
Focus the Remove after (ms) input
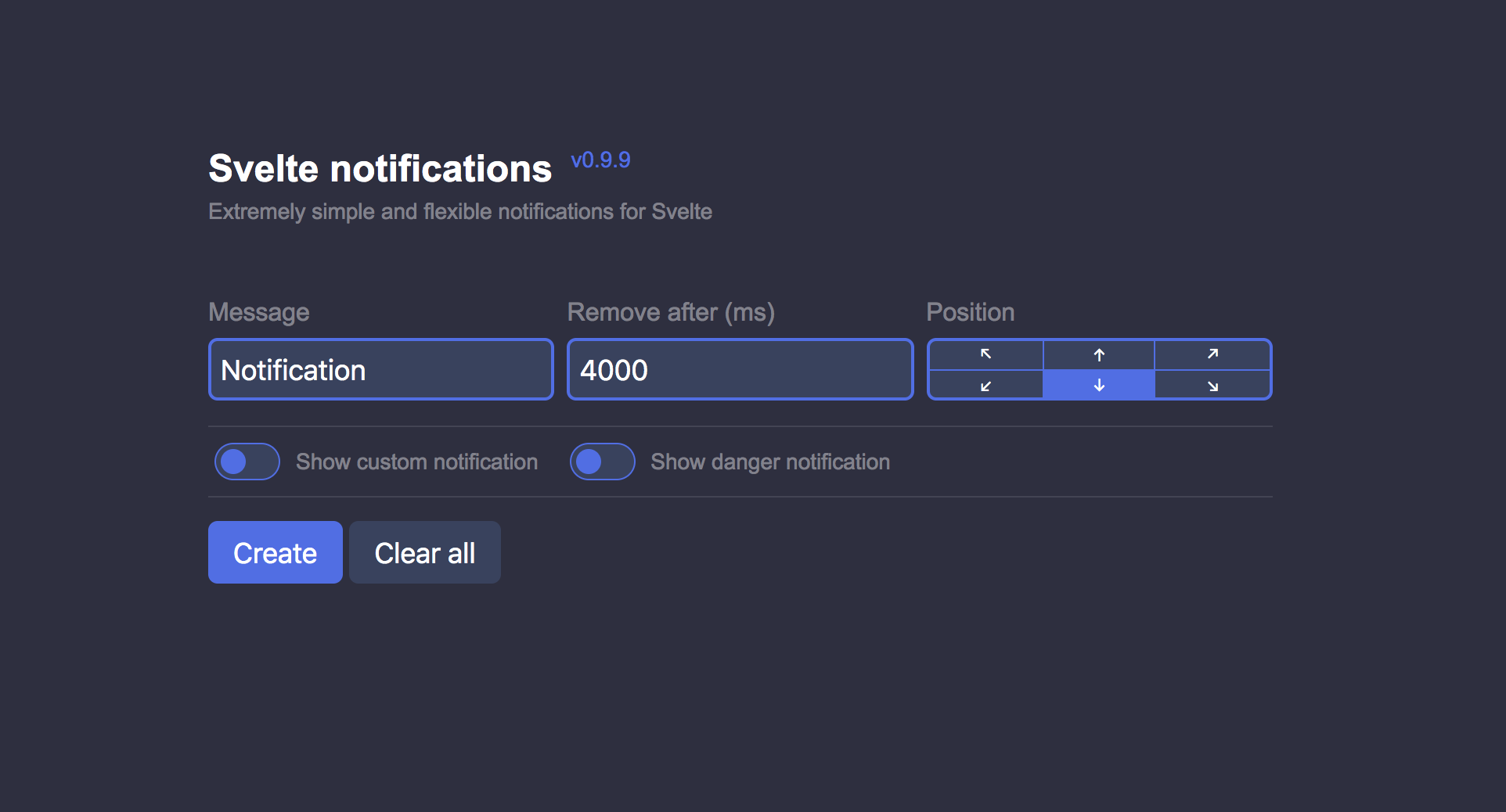coord(739,369)
